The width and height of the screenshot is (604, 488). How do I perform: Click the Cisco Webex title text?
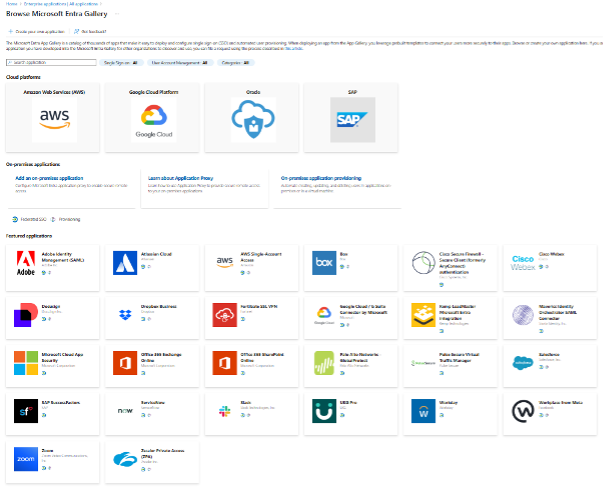[x=551, y=254]
